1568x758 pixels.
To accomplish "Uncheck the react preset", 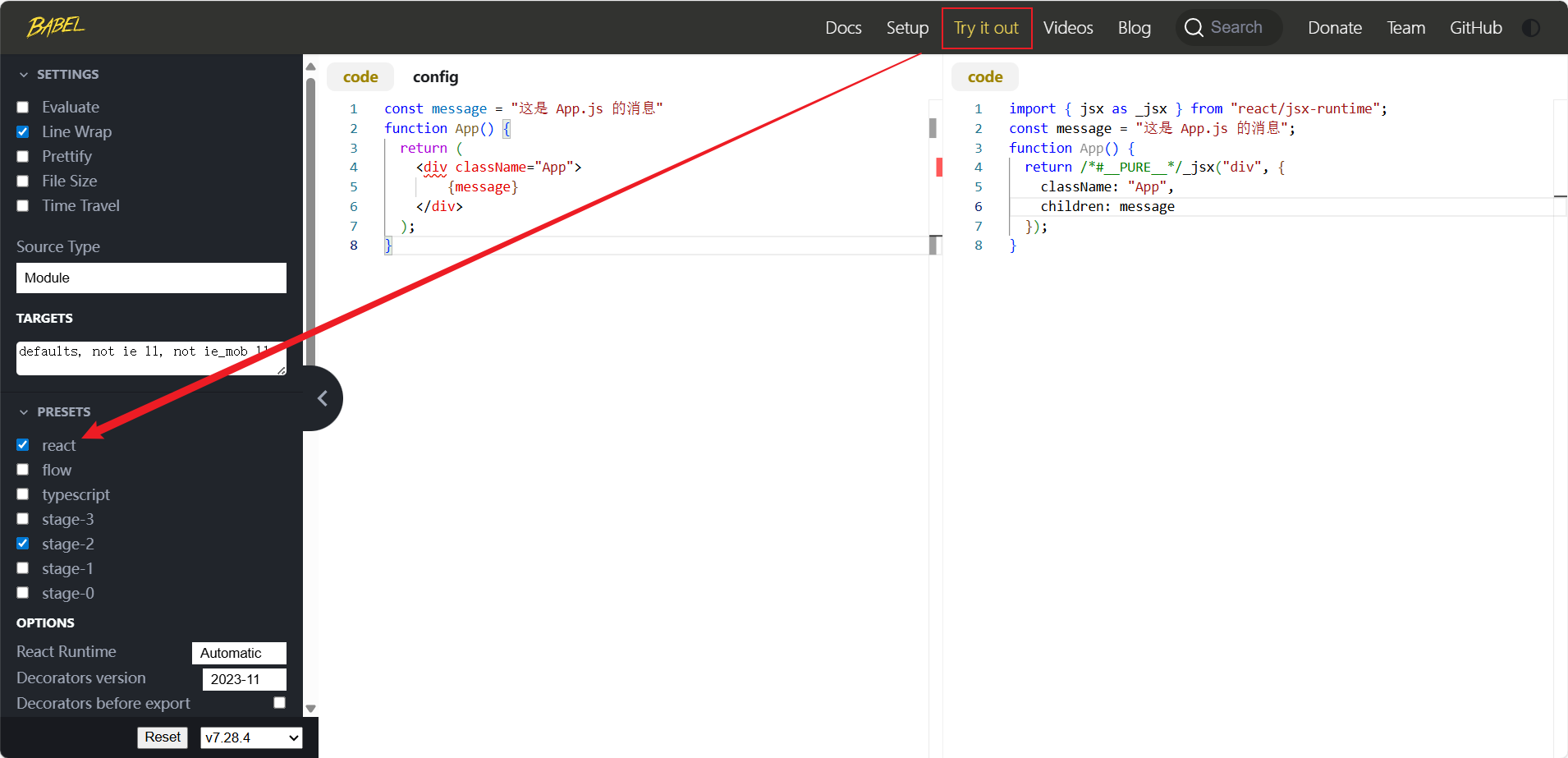I will pyautogui.click(x=23, y=445).
